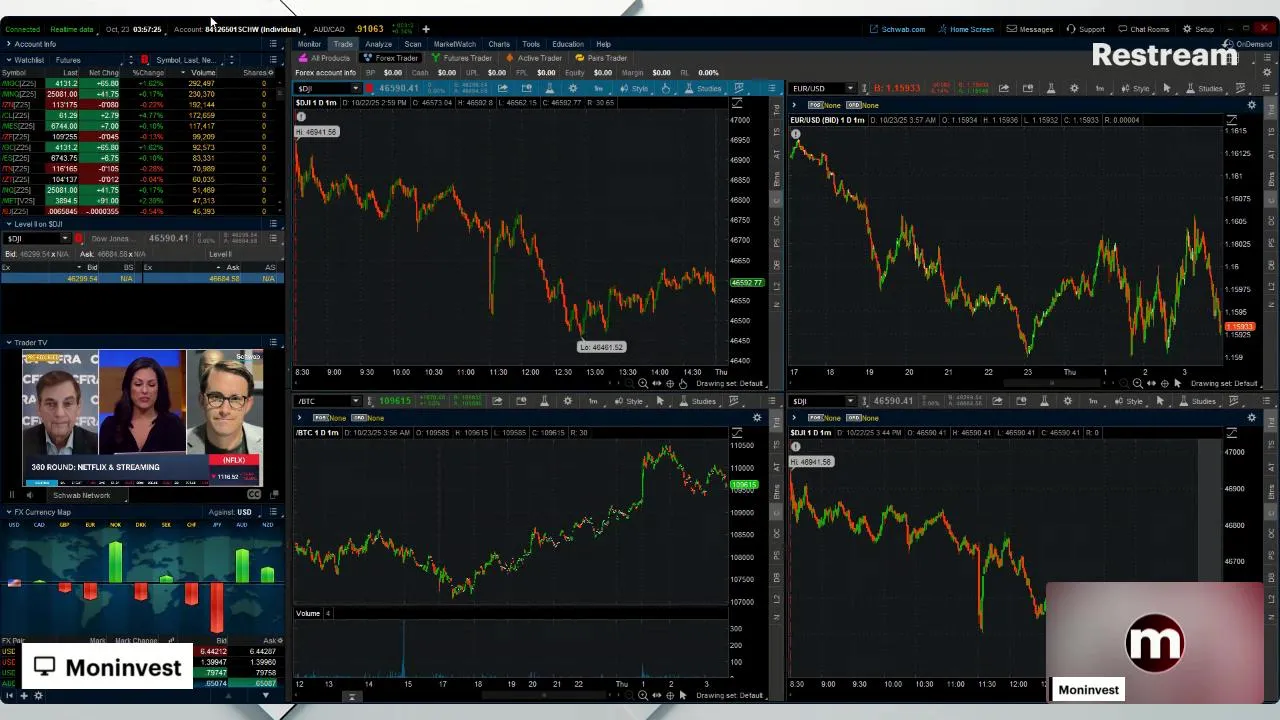
Task: Open chart settings gear on top-left $DJI chart
Action: [573, 89]
